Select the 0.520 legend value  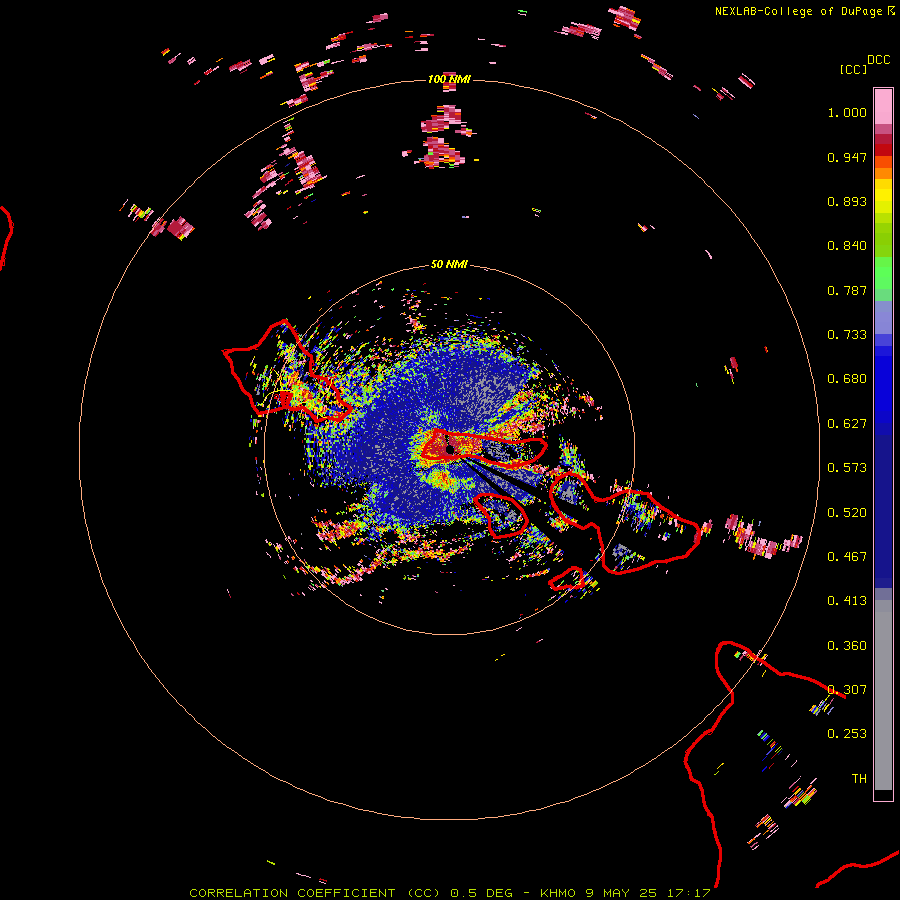point(847,513)
